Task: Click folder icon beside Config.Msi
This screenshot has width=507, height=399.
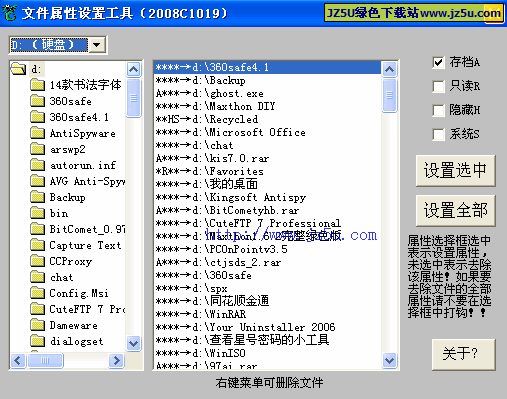Action: point(37,293)
